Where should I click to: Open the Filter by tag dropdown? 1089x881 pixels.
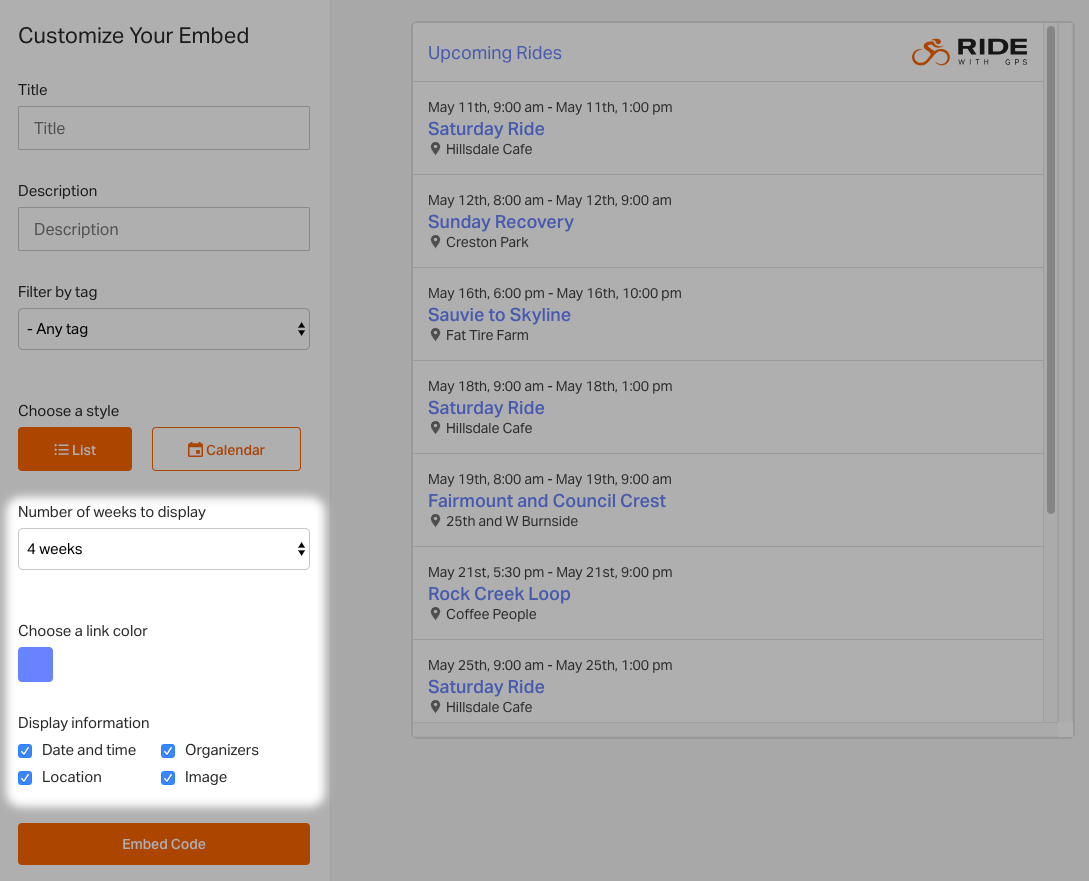pos(164,329)
